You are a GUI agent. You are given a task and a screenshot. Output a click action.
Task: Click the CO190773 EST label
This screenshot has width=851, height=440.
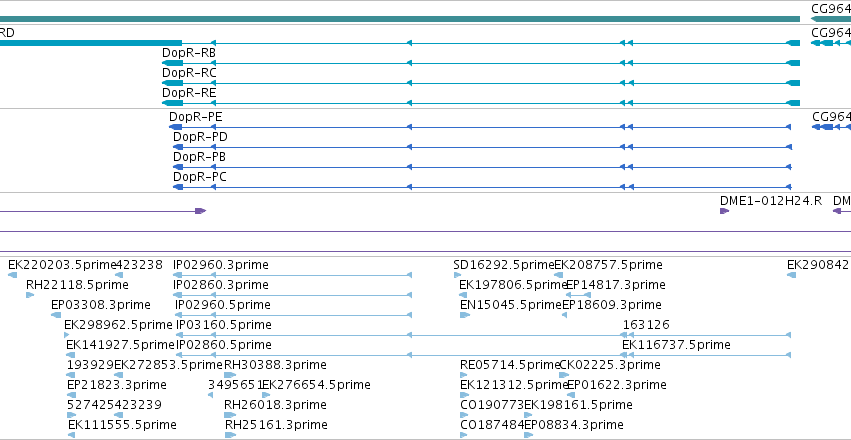tap(492, 405)
